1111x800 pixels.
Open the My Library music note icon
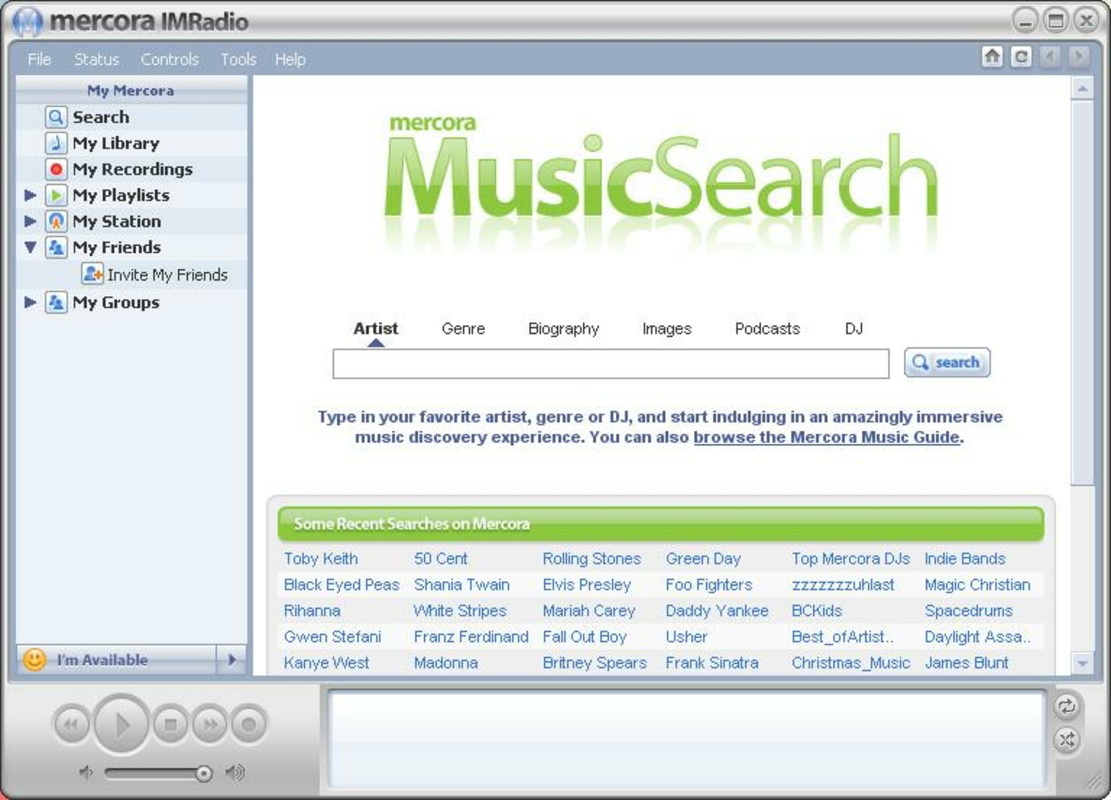click(56, 143)
